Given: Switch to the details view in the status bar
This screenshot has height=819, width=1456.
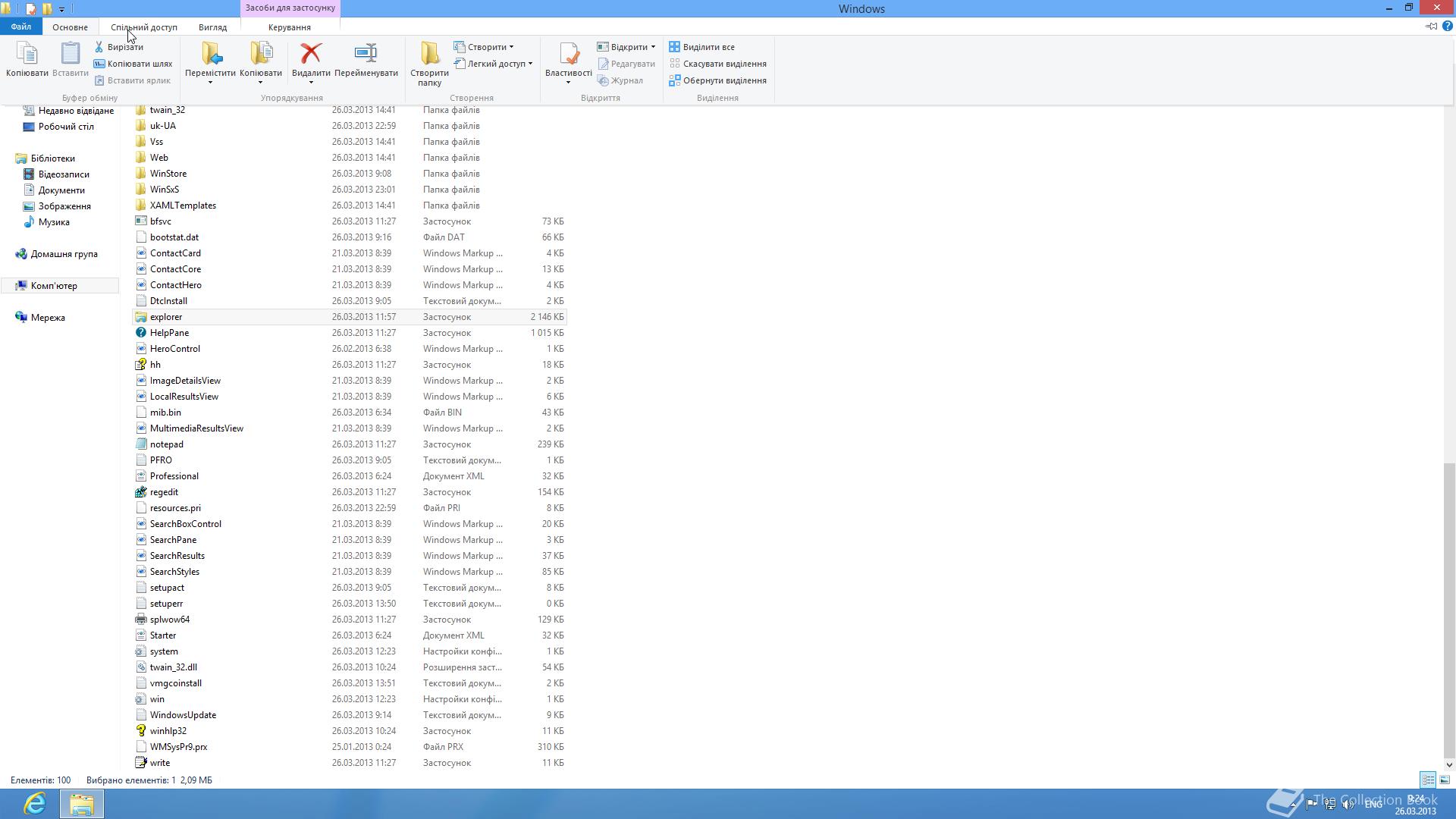Looking at the screenshot, I should [x=1428, y=780].
